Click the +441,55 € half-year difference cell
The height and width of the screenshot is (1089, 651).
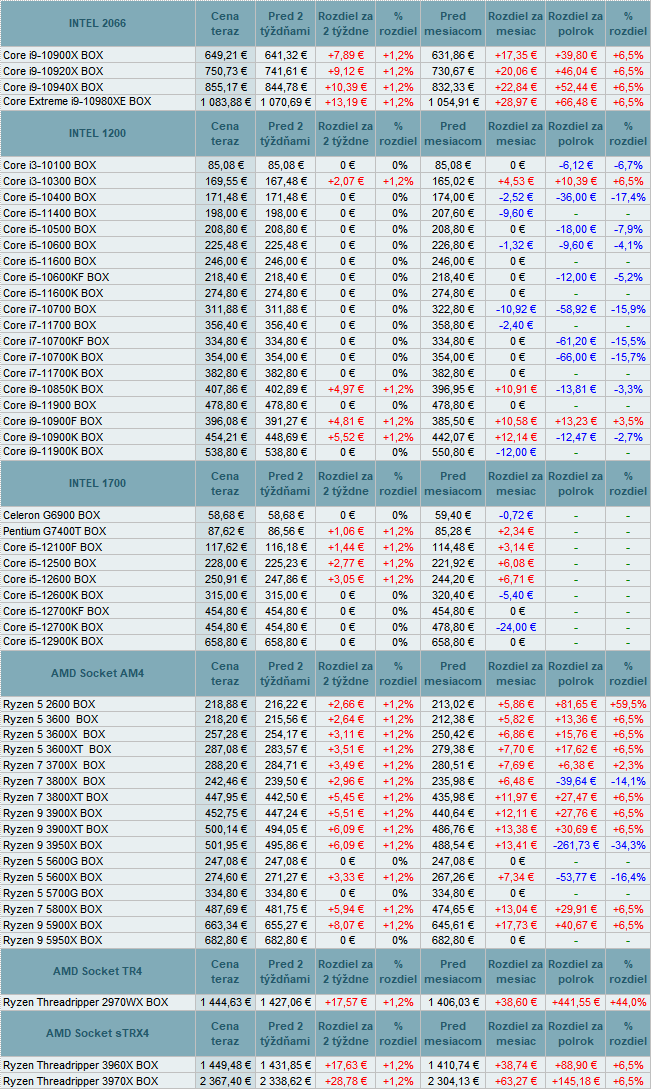coord(576,1002)
